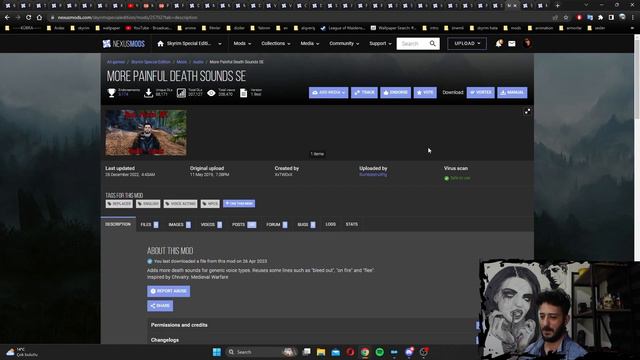Click the taskbar Search box
Screen dimensions: 640x360
coord(261,352)
